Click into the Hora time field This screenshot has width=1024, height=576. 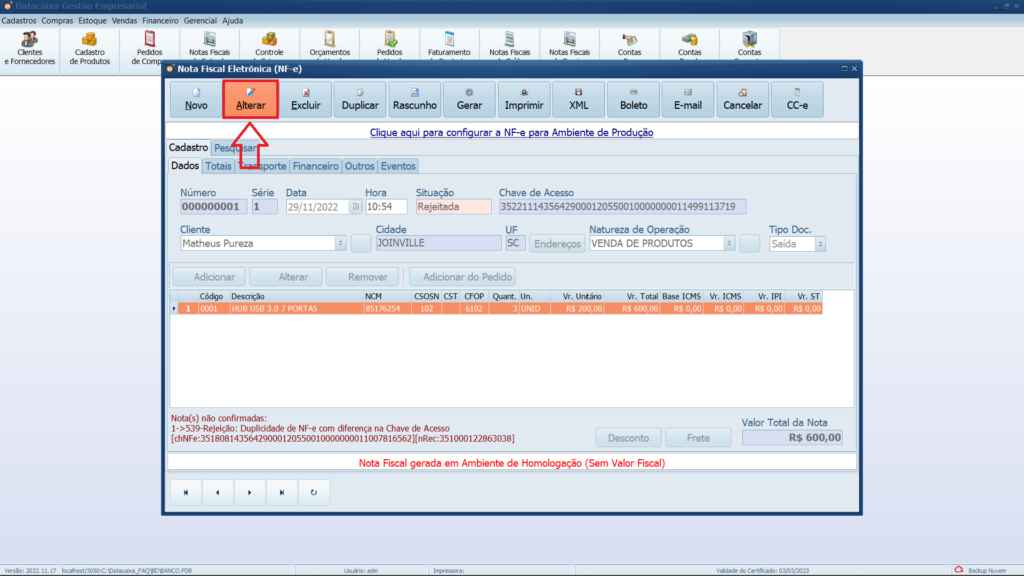tap(386, 207)
